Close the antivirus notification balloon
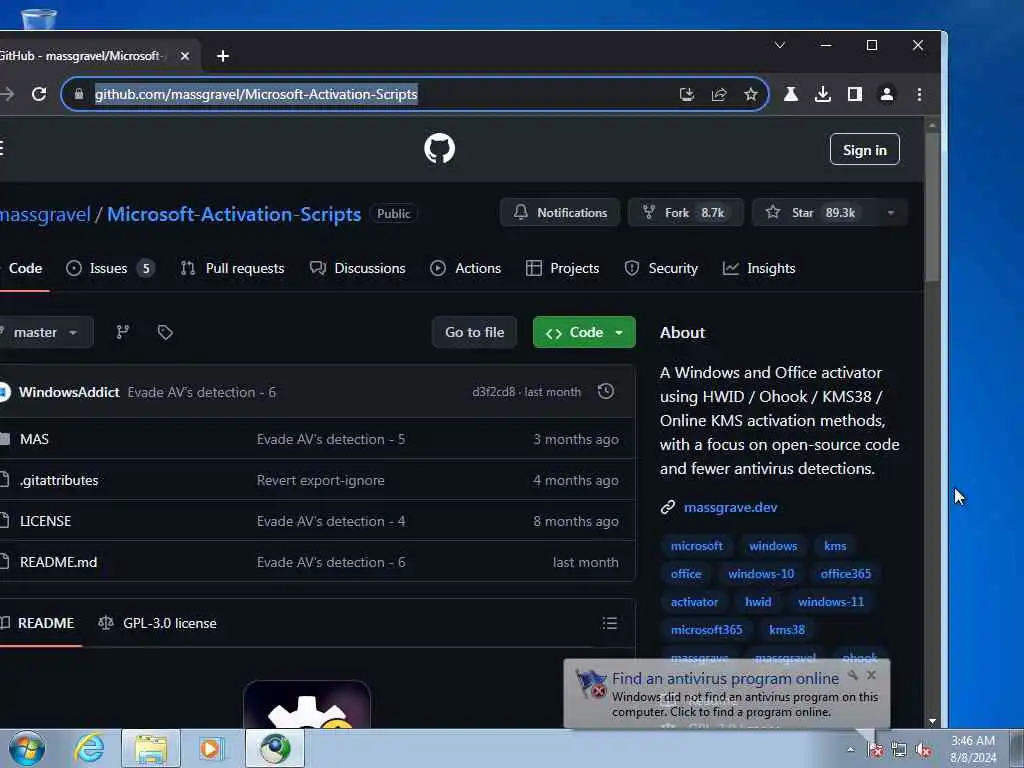The width and height of the screenshot is (1024, 768). 871,675
